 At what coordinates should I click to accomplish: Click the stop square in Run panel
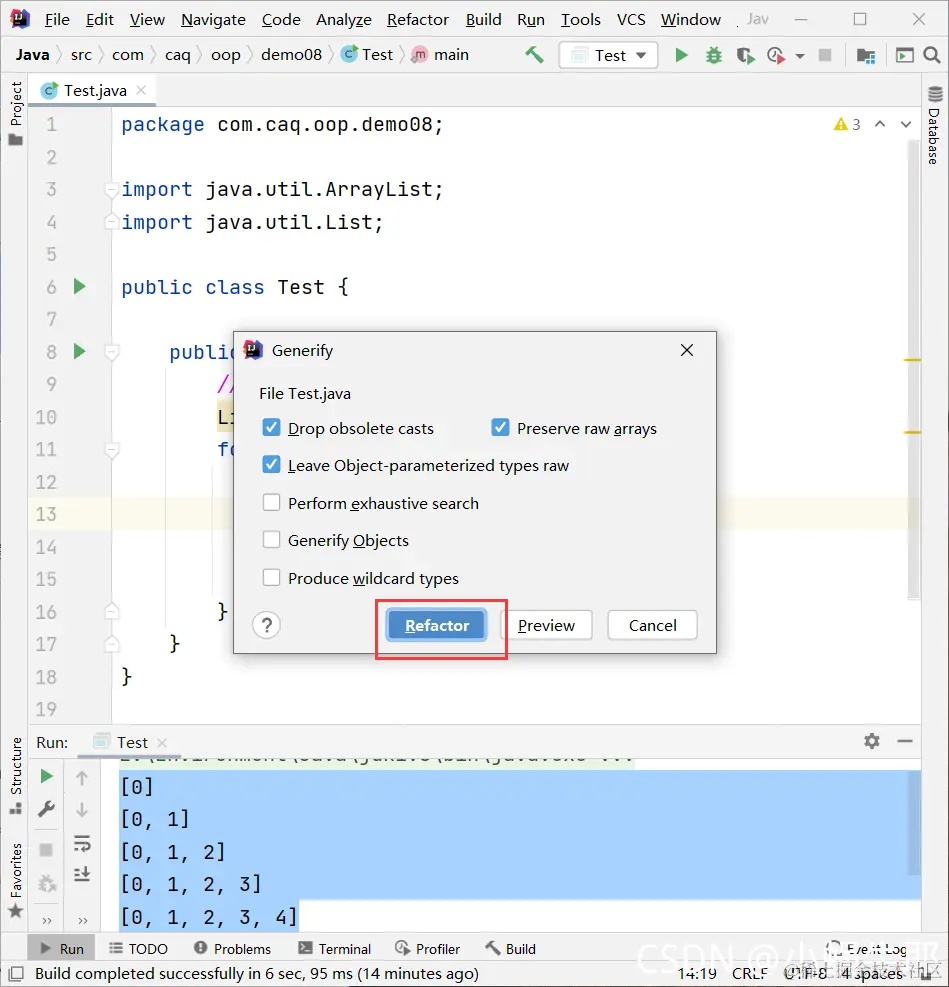point(46,850)
